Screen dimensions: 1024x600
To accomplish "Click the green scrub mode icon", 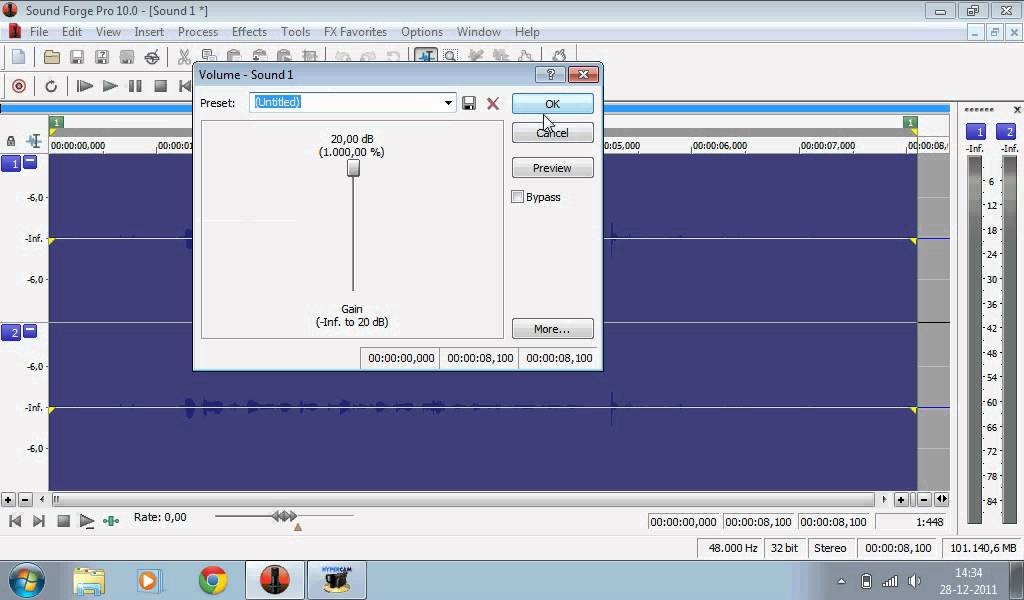I will click(111, 521).
